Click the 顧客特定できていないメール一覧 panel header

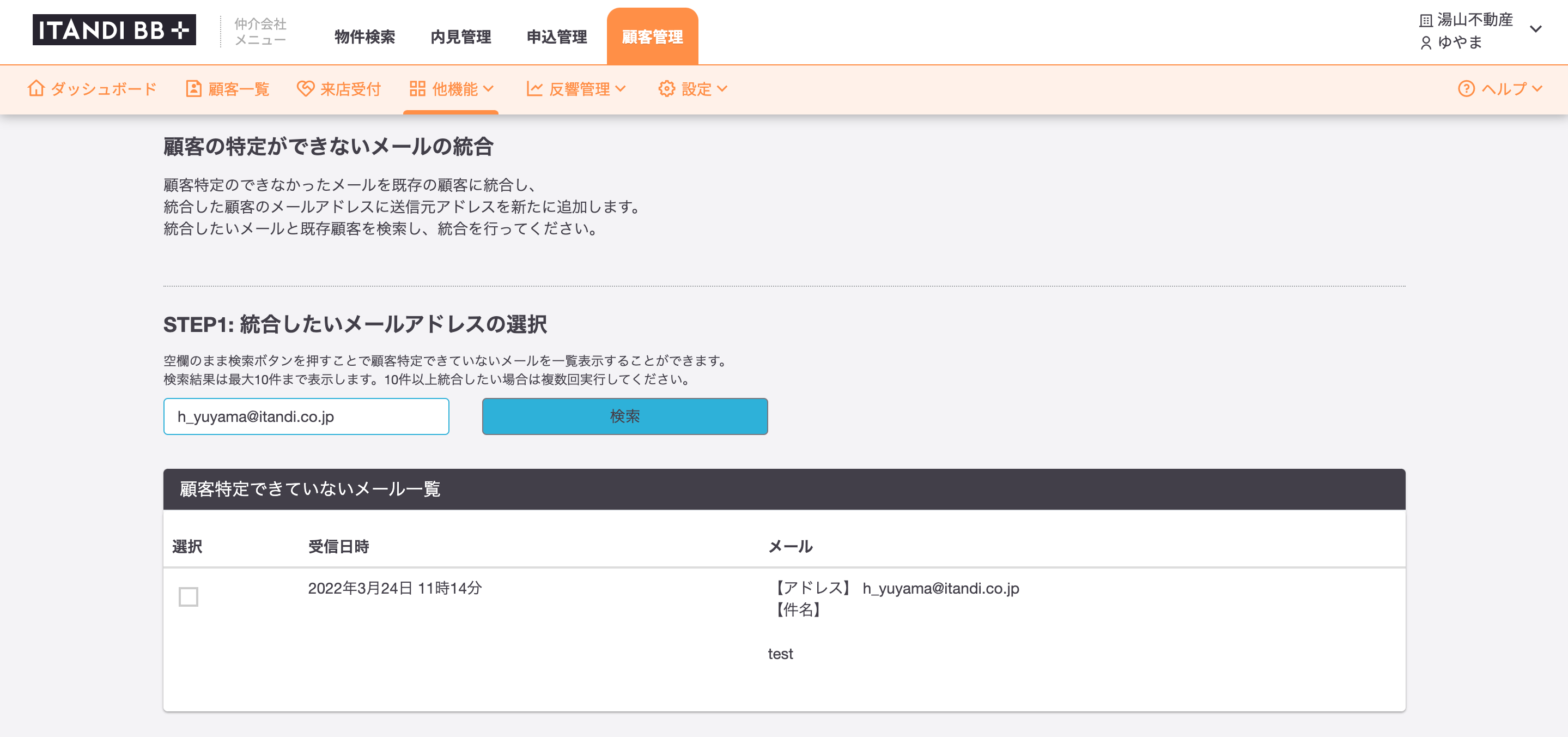click(x=784, y=489)
